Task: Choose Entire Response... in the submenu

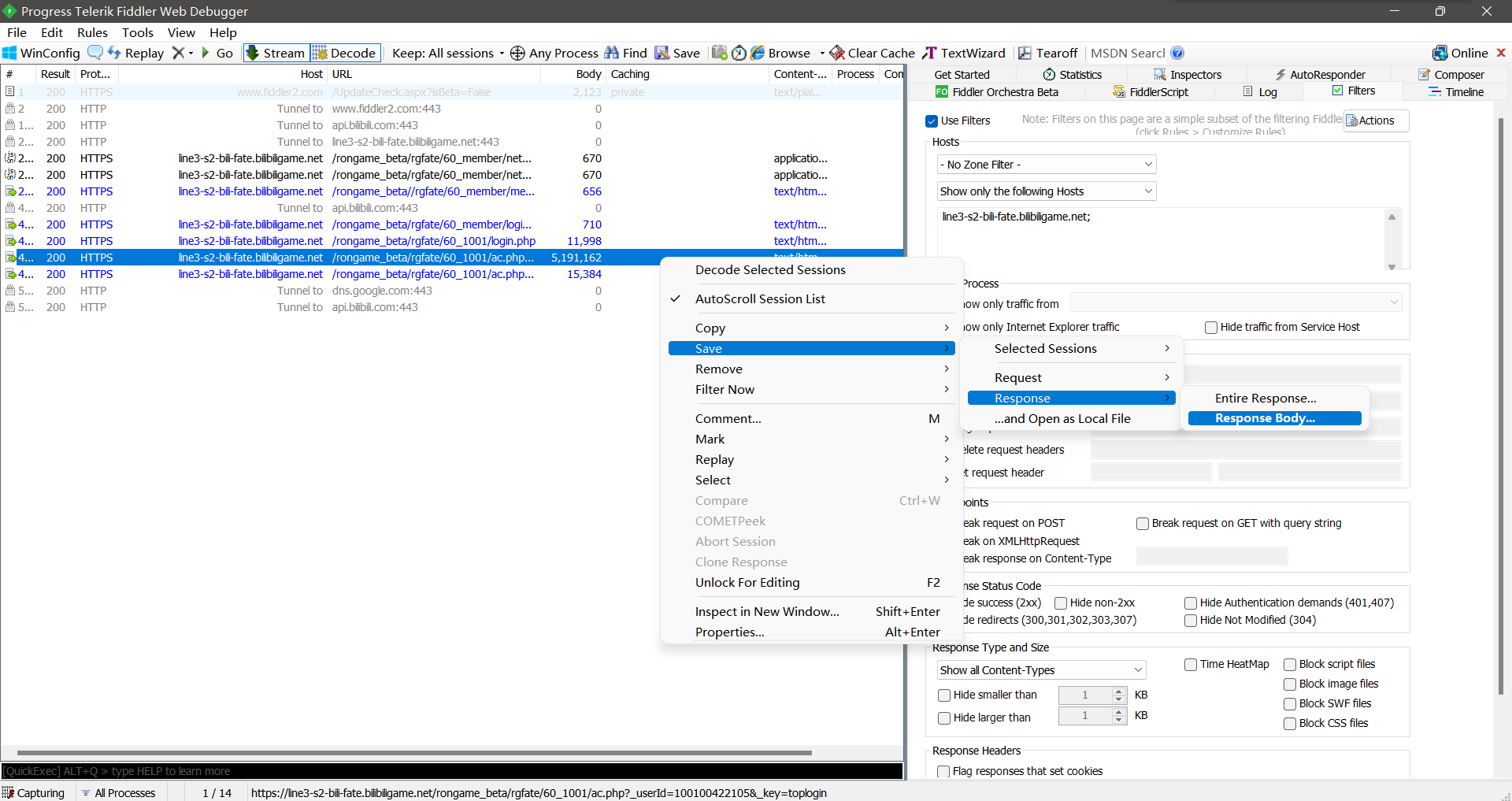Action: (x=1274, y=399)
